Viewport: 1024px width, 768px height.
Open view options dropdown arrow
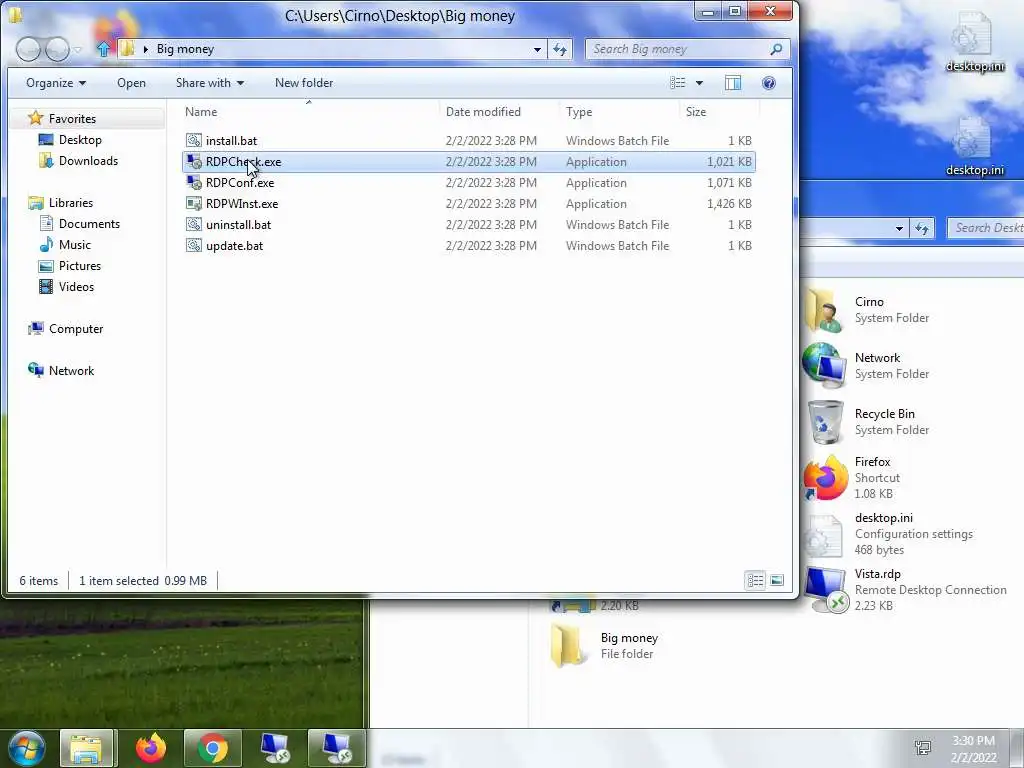pyautogui.click(x=699, y=83)
